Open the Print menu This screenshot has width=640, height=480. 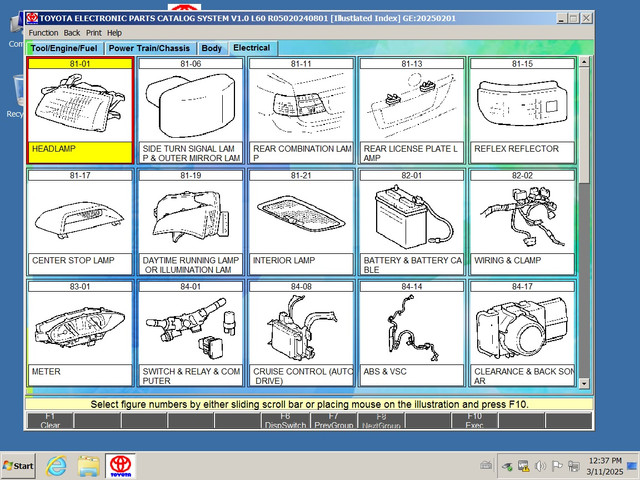(x=93, y=33)
